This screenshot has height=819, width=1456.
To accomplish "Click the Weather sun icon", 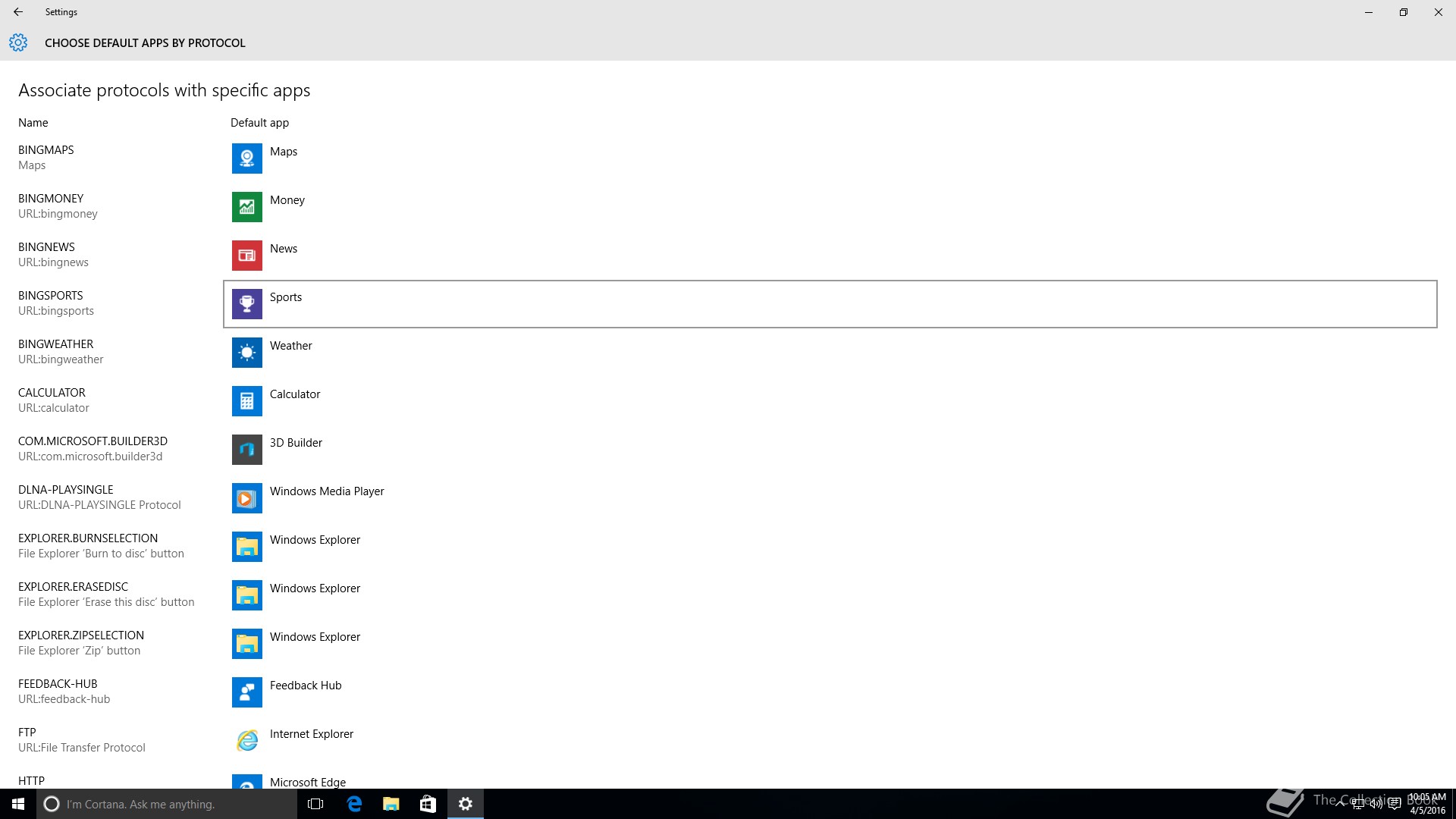I will [246, 353].
